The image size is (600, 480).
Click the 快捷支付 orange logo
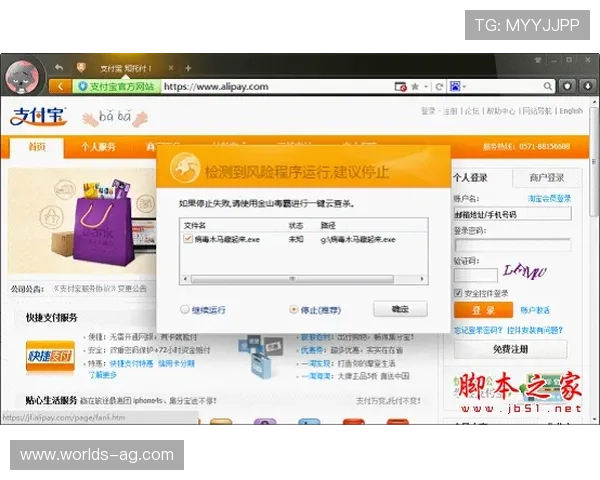(x=50, y=356)
